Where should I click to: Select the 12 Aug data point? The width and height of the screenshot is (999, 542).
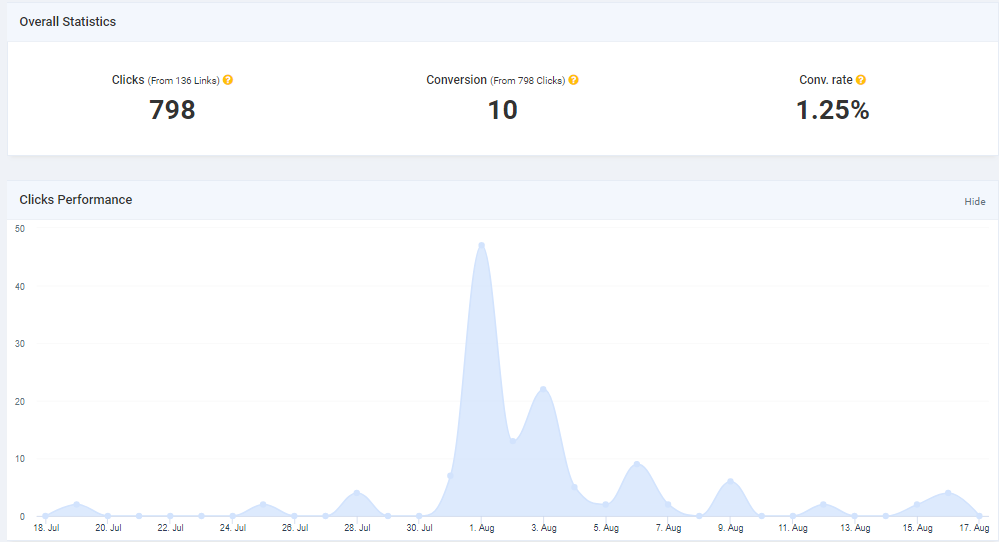click(823, 504)
